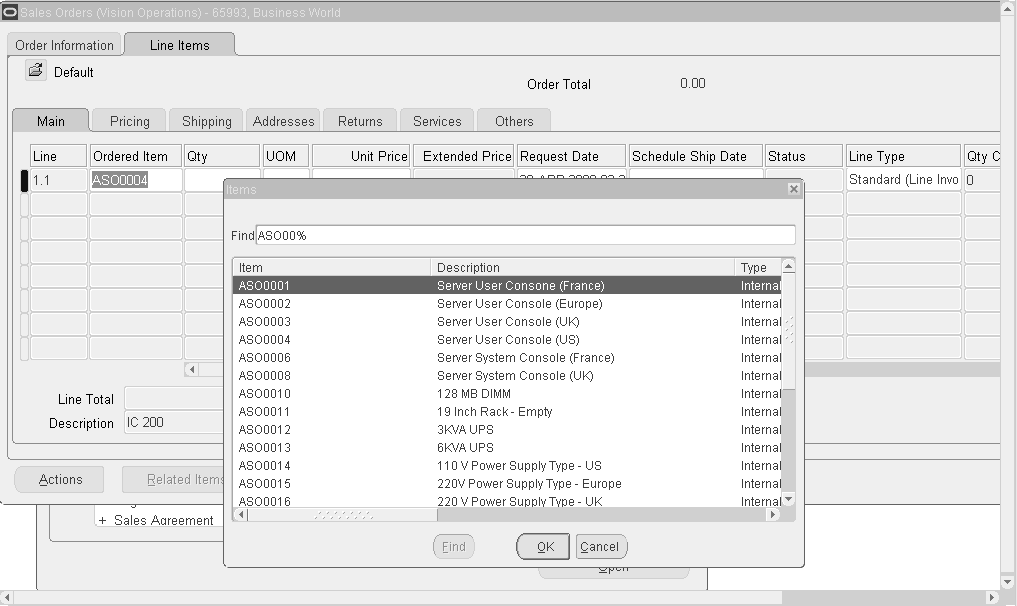Click the Related Items button
Image resolution: width=1017 pixels, height=606 pixels.
click(x=174, y=479)
